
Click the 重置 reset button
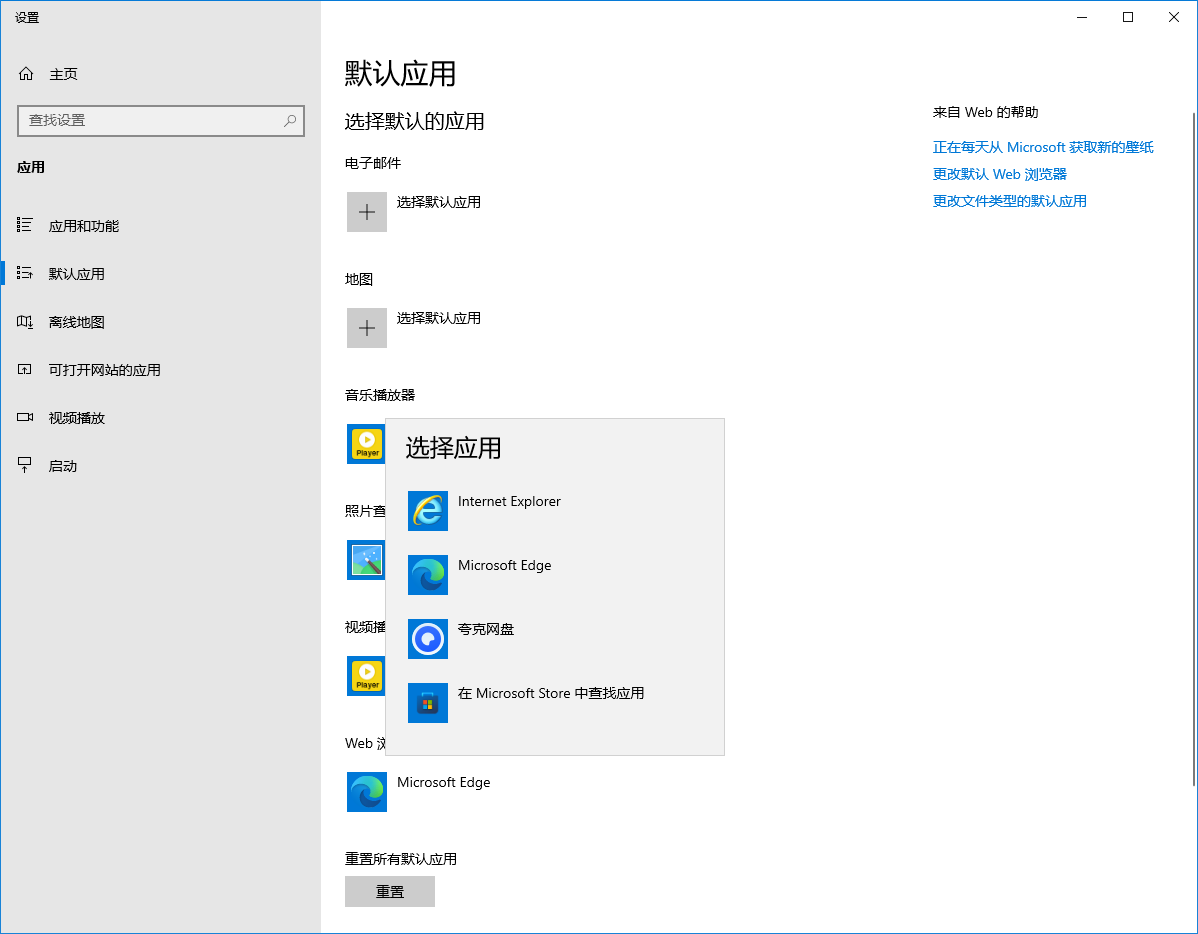click(x=390, y=891)
